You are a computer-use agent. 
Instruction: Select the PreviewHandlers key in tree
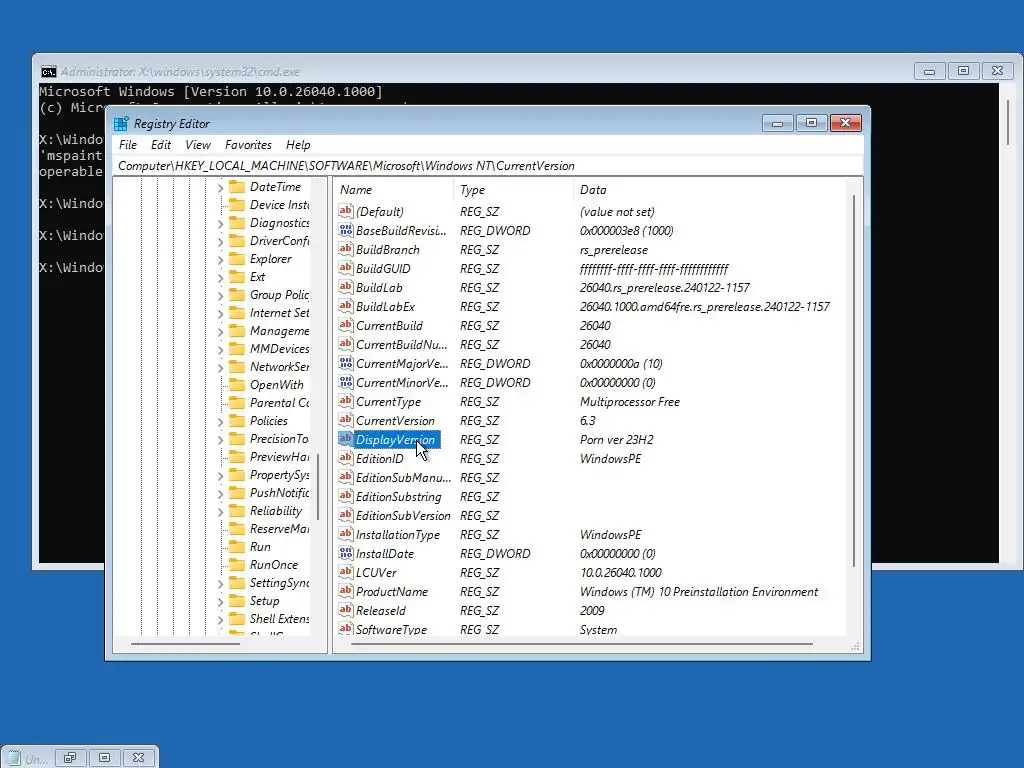[x=279, y=457]
